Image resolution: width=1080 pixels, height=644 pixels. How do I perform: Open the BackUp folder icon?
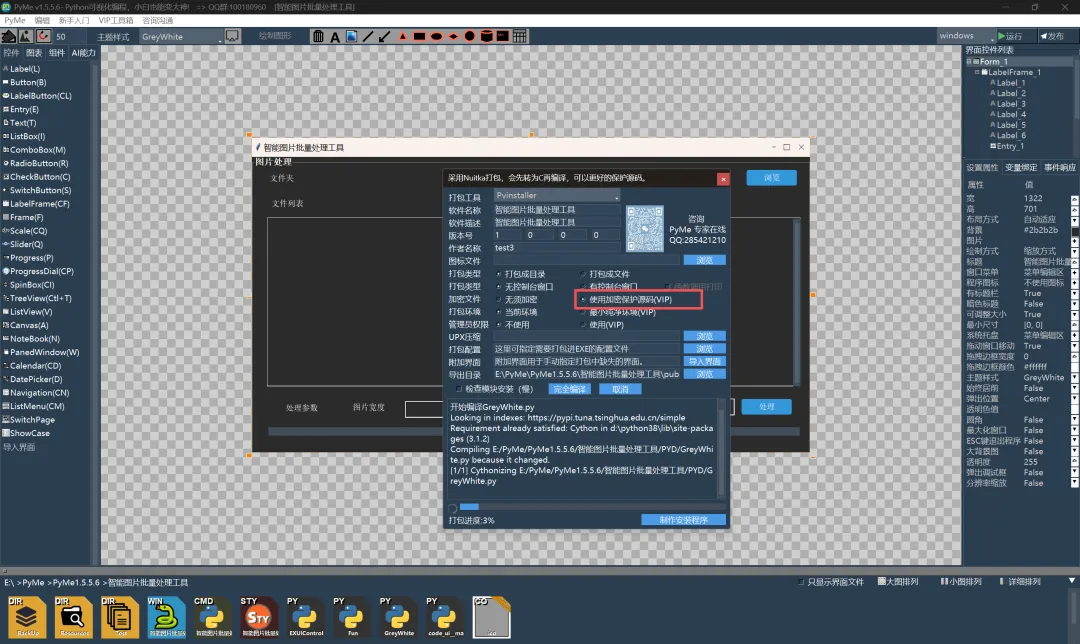click(x=28, y=617)
